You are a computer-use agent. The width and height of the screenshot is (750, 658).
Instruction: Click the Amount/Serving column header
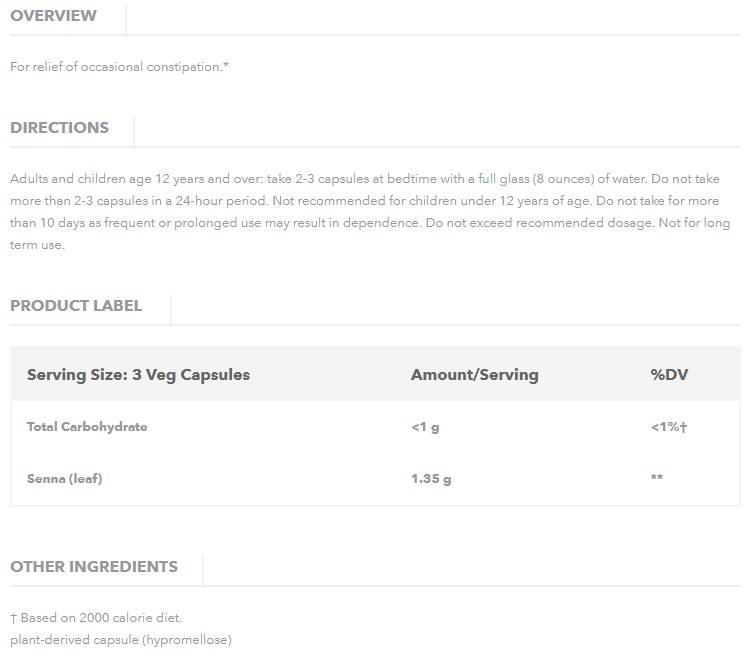(x=474, y=375)
